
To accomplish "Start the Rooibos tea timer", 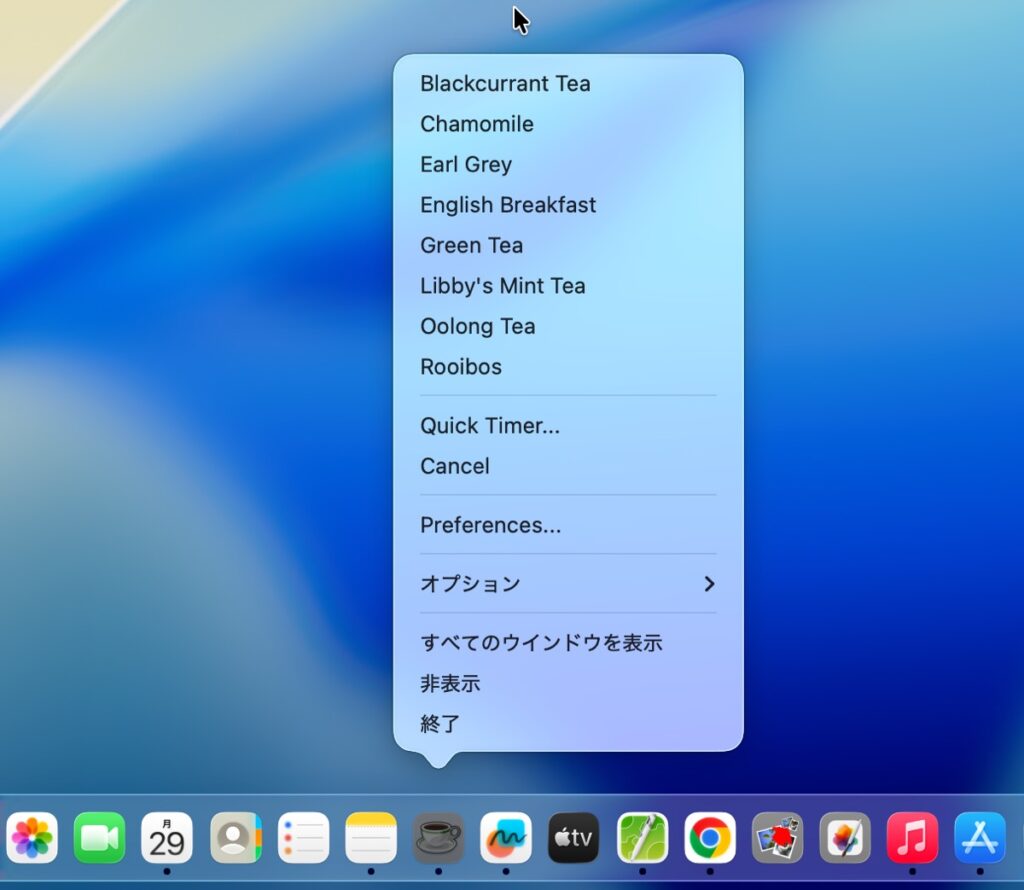I will (x=461, y=367).
